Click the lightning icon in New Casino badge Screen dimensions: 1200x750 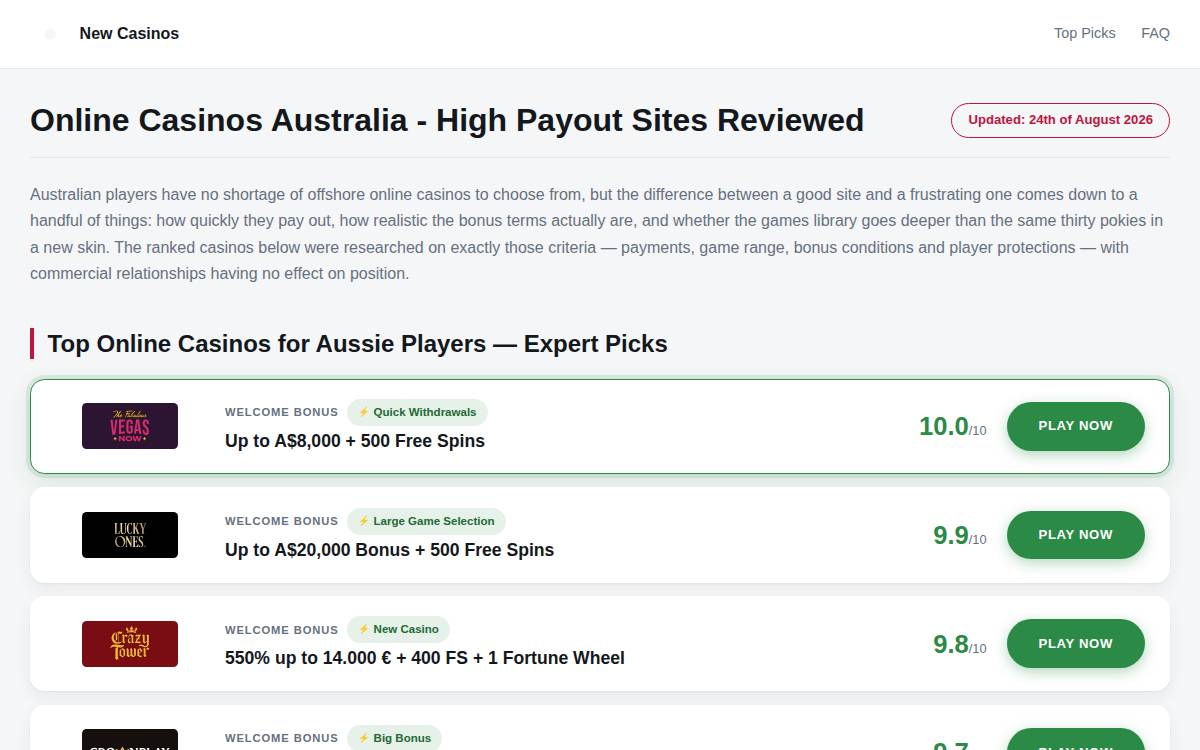(x=364, y=630)
